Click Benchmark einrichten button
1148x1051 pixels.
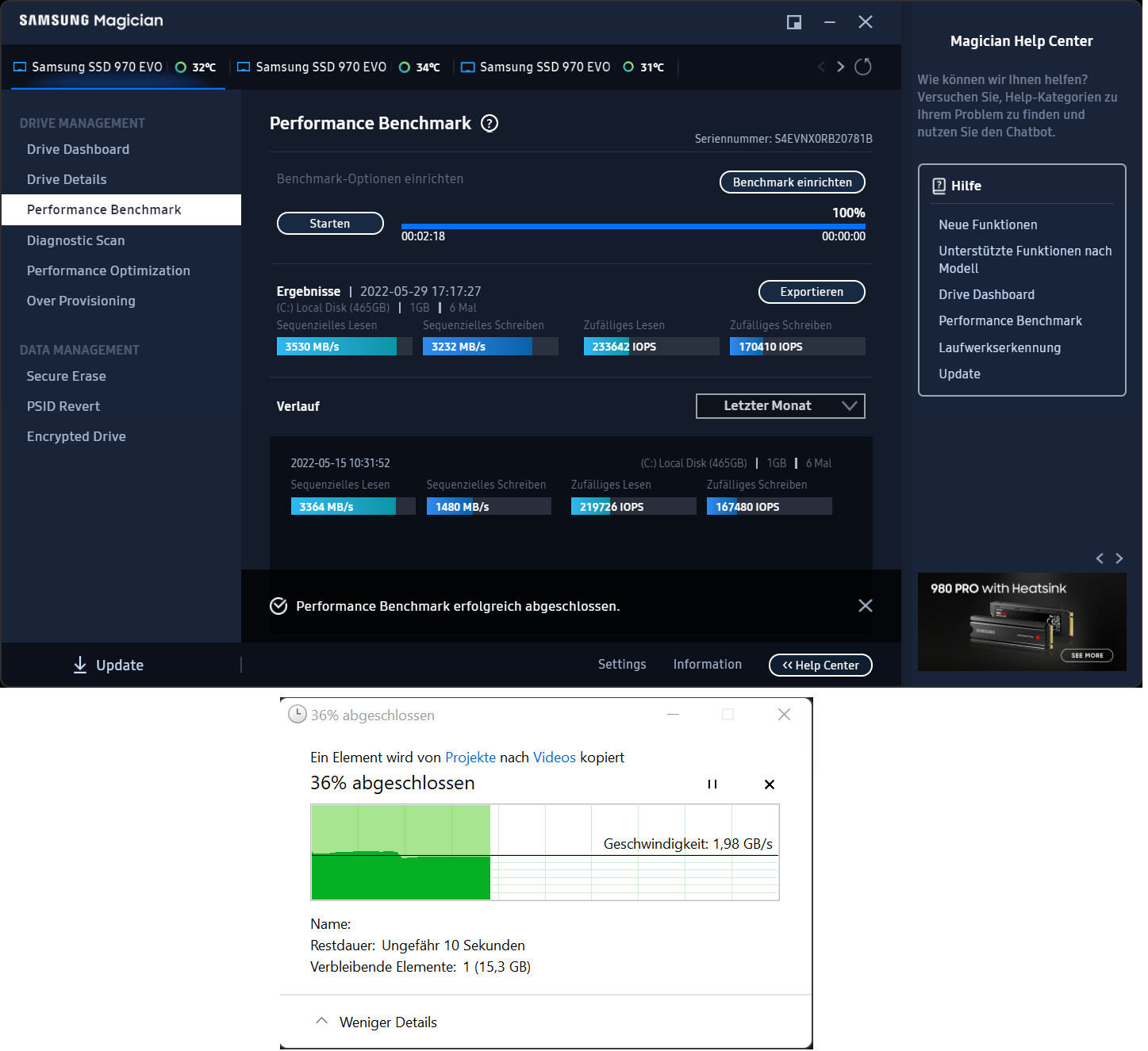point(792,182)
